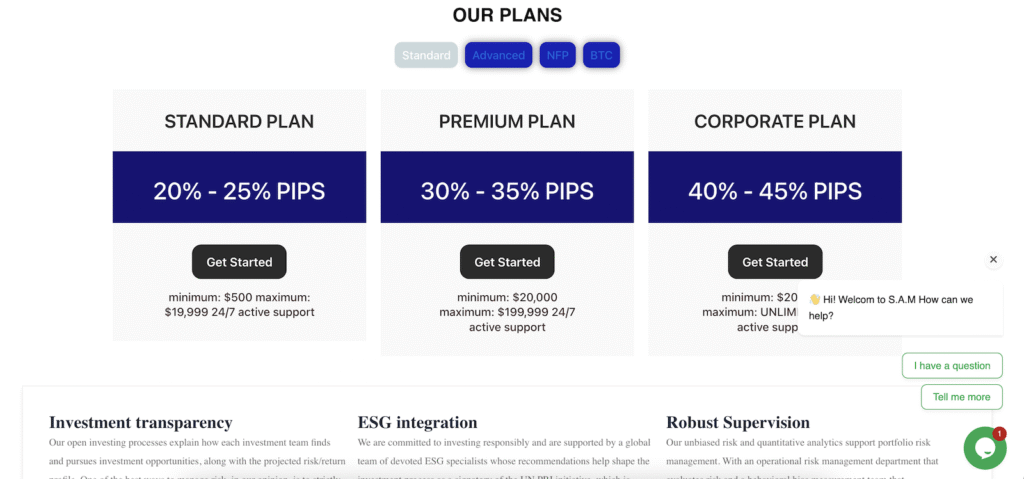Click the red chat notification badge

point(999,433)
